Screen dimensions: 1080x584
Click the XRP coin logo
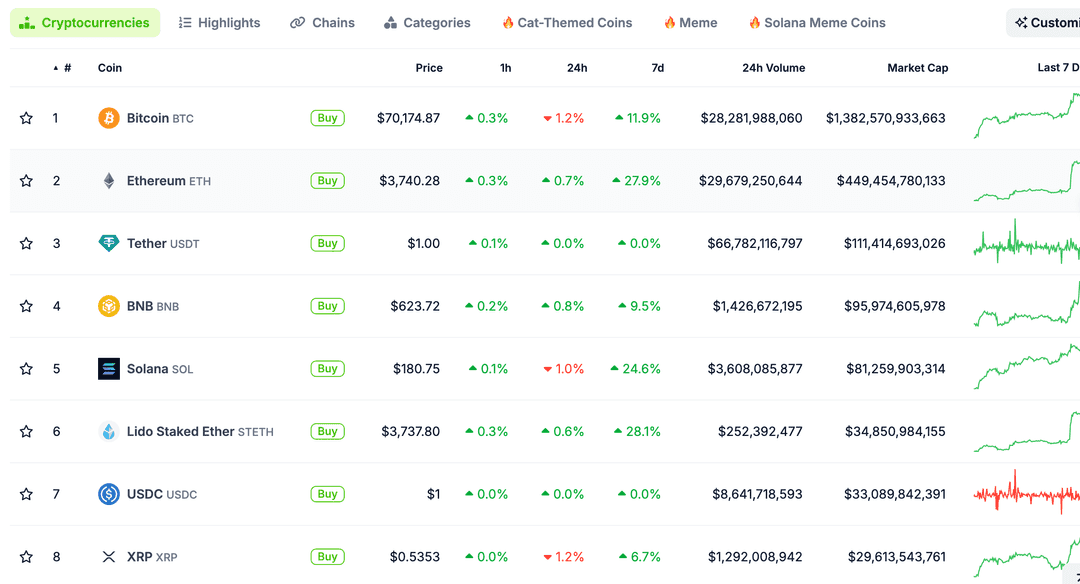(108, 556)
